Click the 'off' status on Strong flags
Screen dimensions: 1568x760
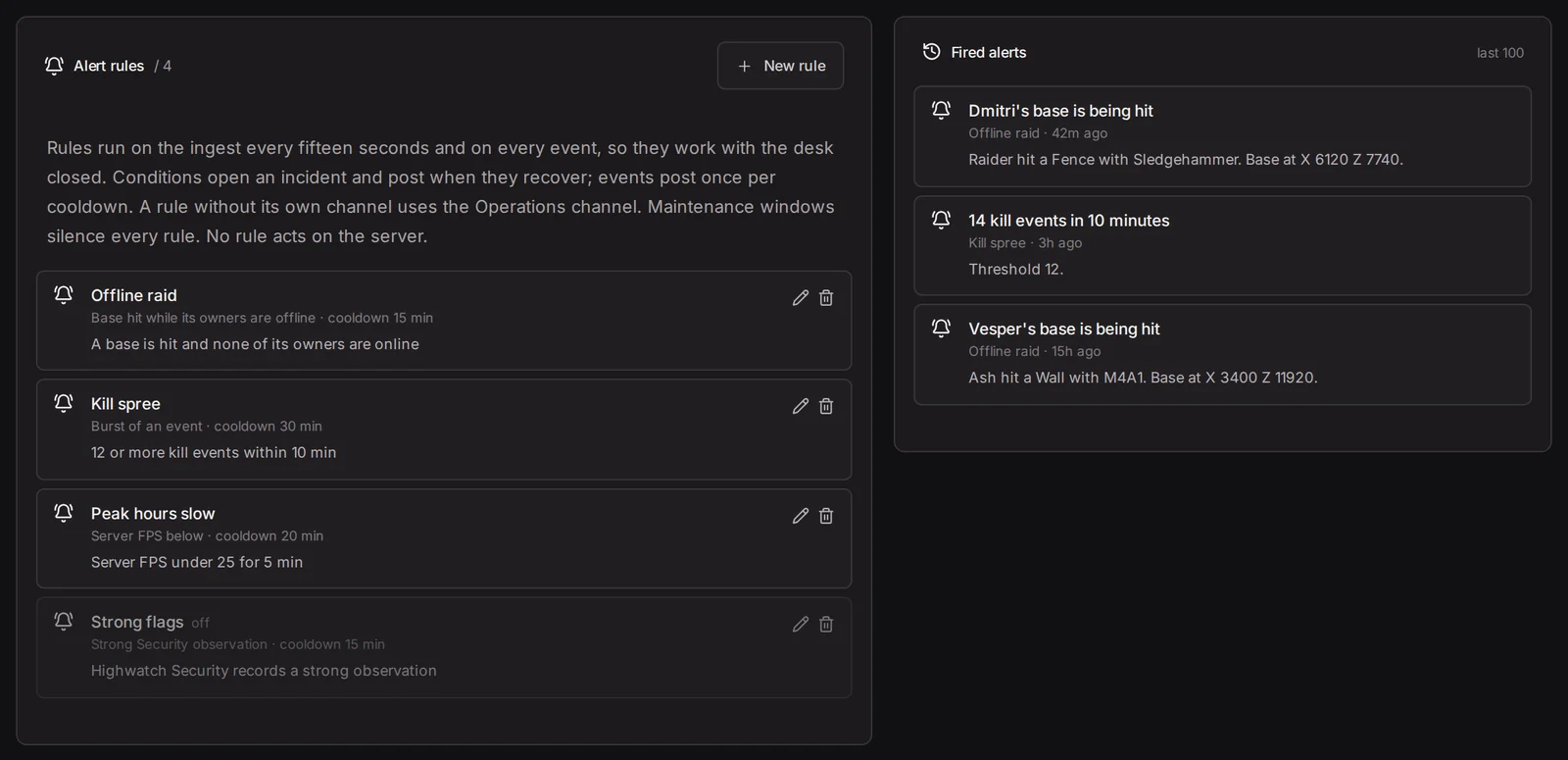click(x=201, y=623)
